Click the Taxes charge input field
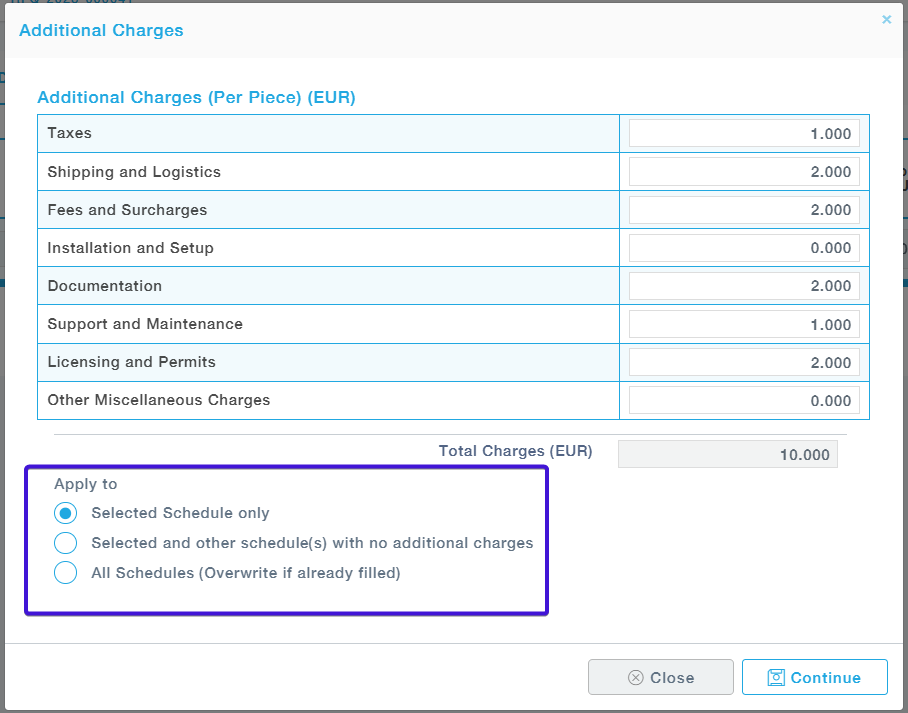 pyautogui.click(x=743, y=134)
